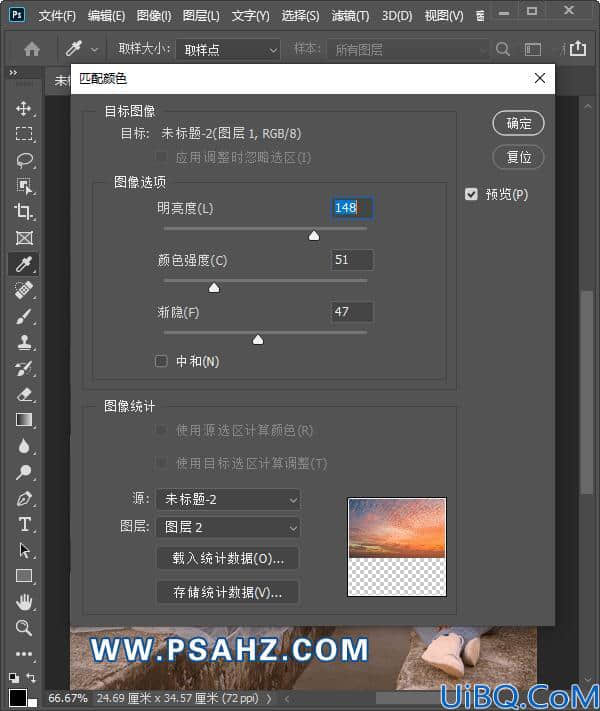The height and width of the screenshot is (711, 600).
Task: Open the 视图(V) menu
Action: coord(444,16)
